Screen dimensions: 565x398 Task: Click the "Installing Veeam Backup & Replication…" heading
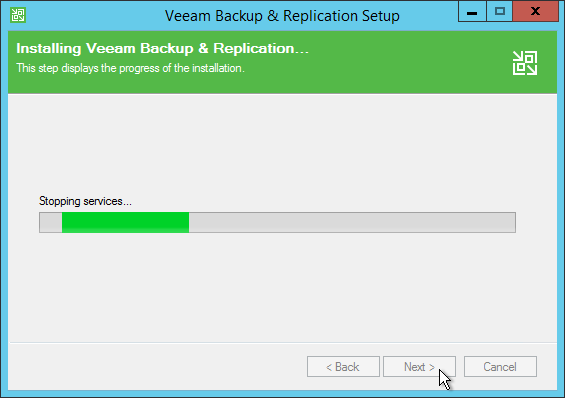[163, 48]
